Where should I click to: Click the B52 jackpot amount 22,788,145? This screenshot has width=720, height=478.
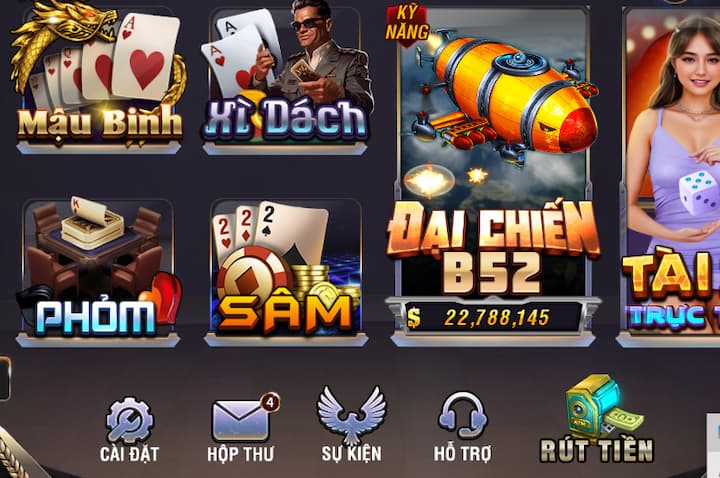497,318
